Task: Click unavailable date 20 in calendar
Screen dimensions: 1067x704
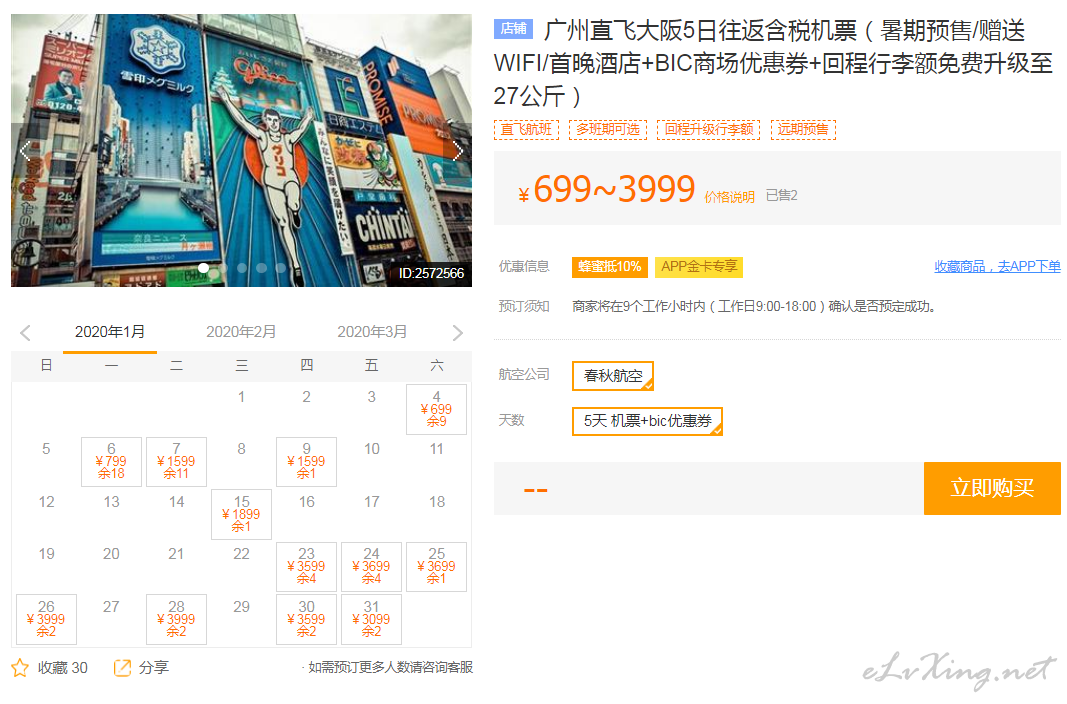Action: point(111,554)
